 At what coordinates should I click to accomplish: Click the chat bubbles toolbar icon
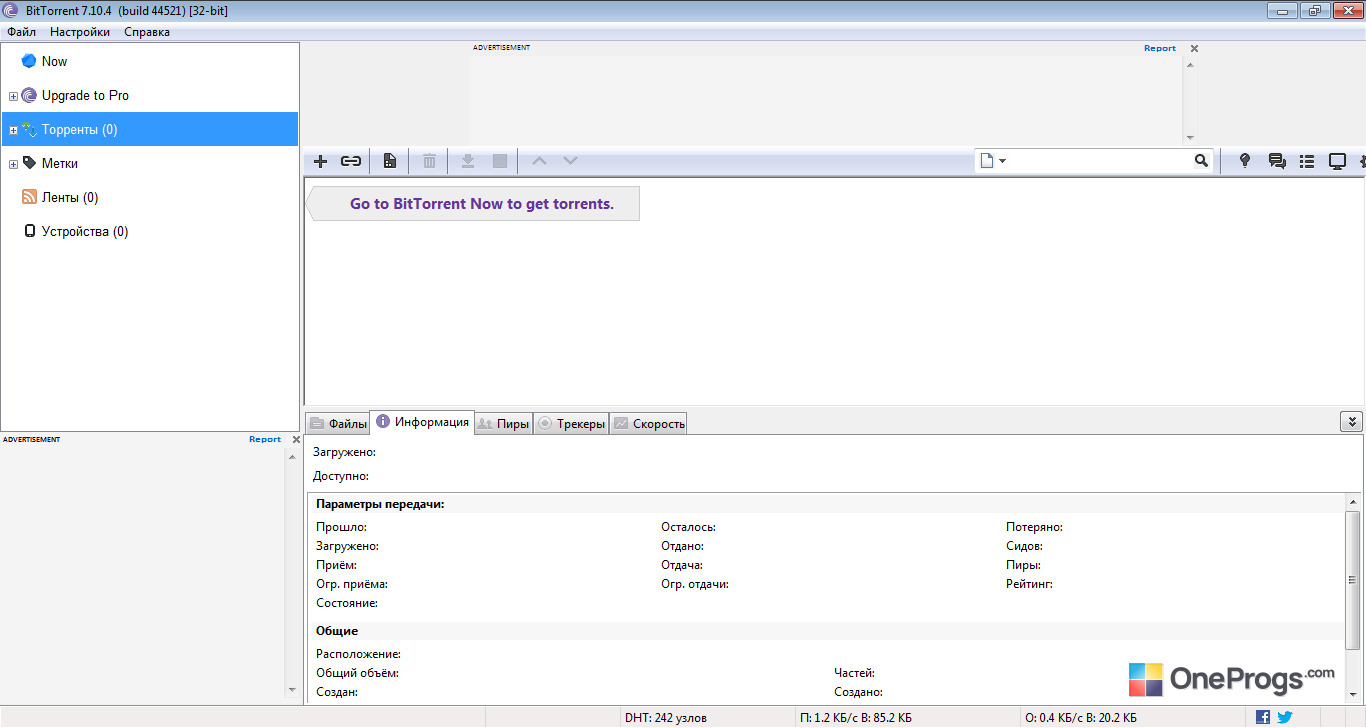1277,161
